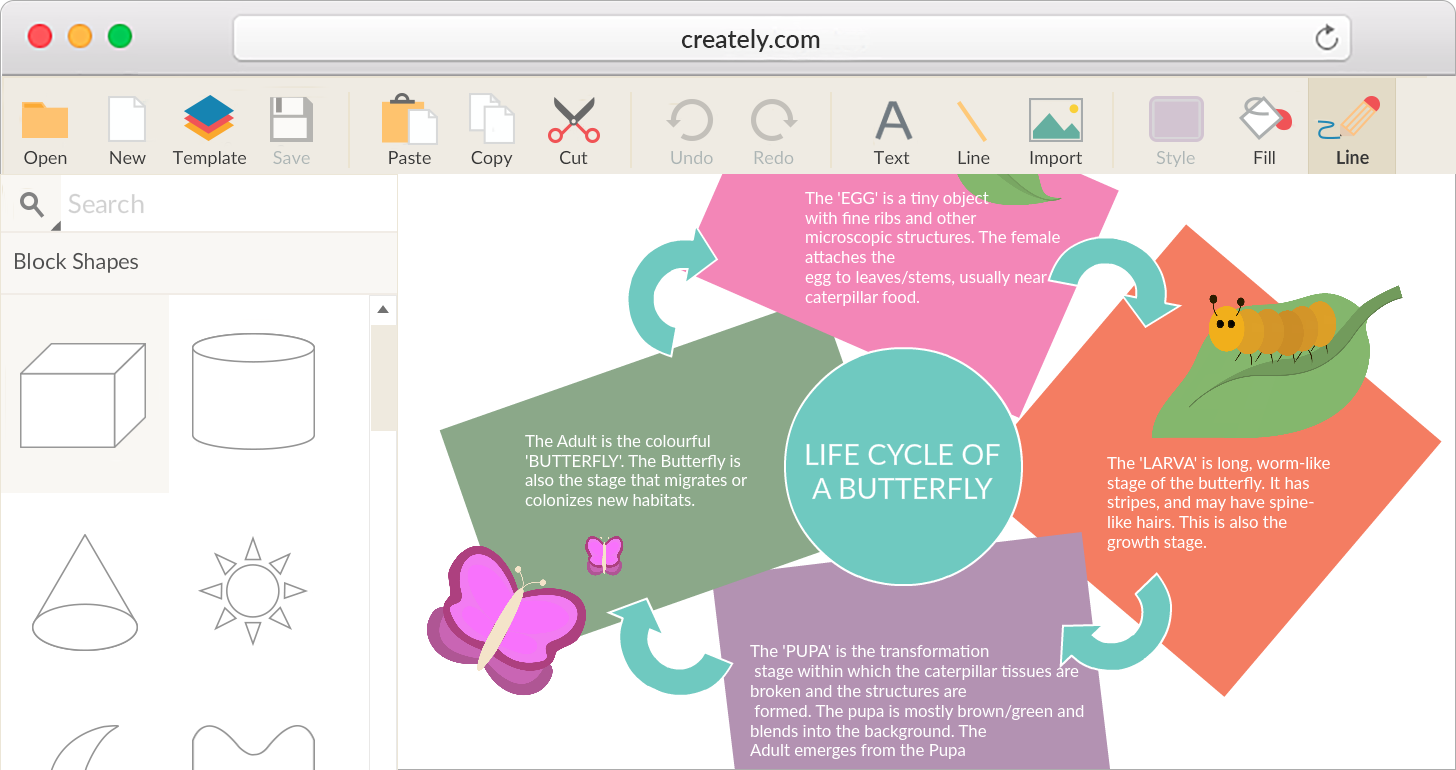Screen dimensions: 1456x770
Task: Toggle the Line style pencil tool
Action: click(x=1351, y=121)
